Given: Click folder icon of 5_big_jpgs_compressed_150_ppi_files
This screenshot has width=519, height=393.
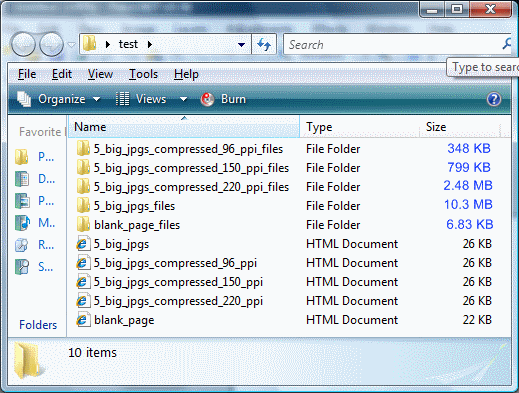Looking at the screenshot, I should point(83,167).
